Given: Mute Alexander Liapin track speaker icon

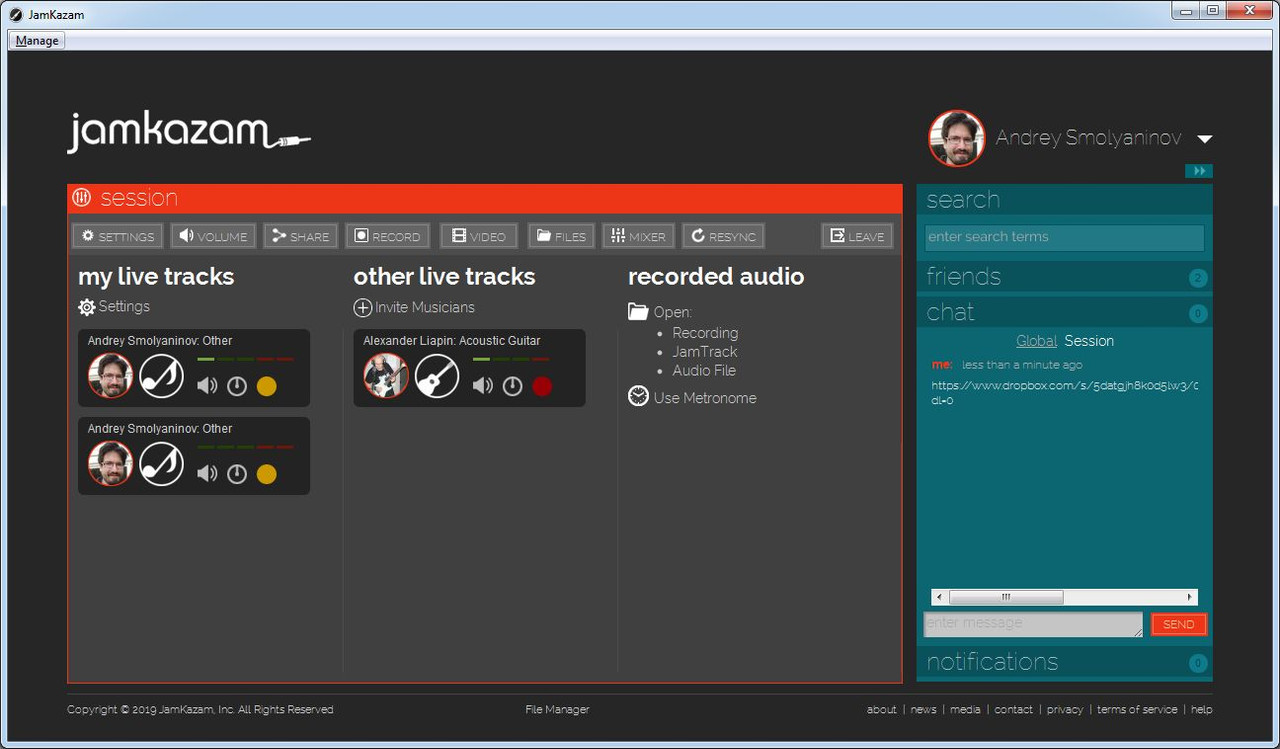Looking at the screenshot, I should [x=483, y=386].
